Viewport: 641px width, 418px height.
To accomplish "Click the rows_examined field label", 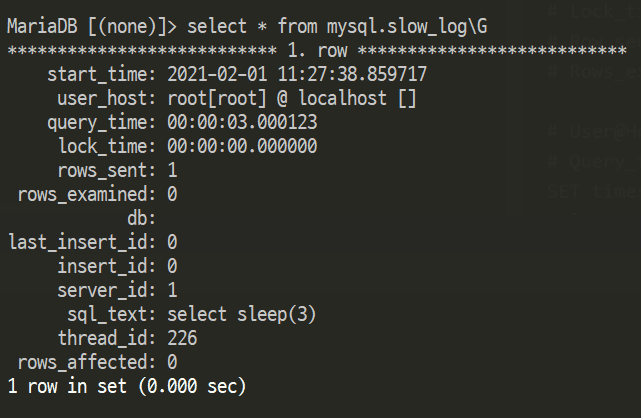I will click(x=82, y=194).
